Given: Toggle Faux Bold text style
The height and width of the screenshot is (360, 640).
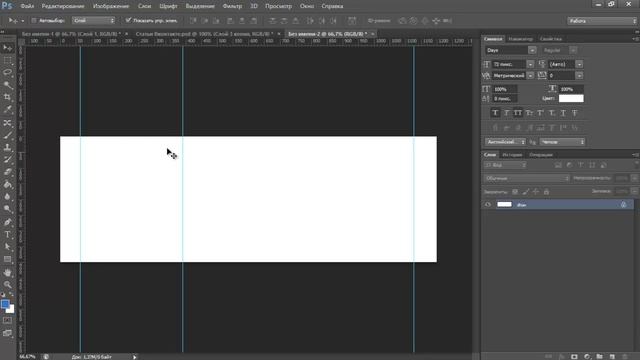Looking at the screenshot, I should click(x=495, y=113).
